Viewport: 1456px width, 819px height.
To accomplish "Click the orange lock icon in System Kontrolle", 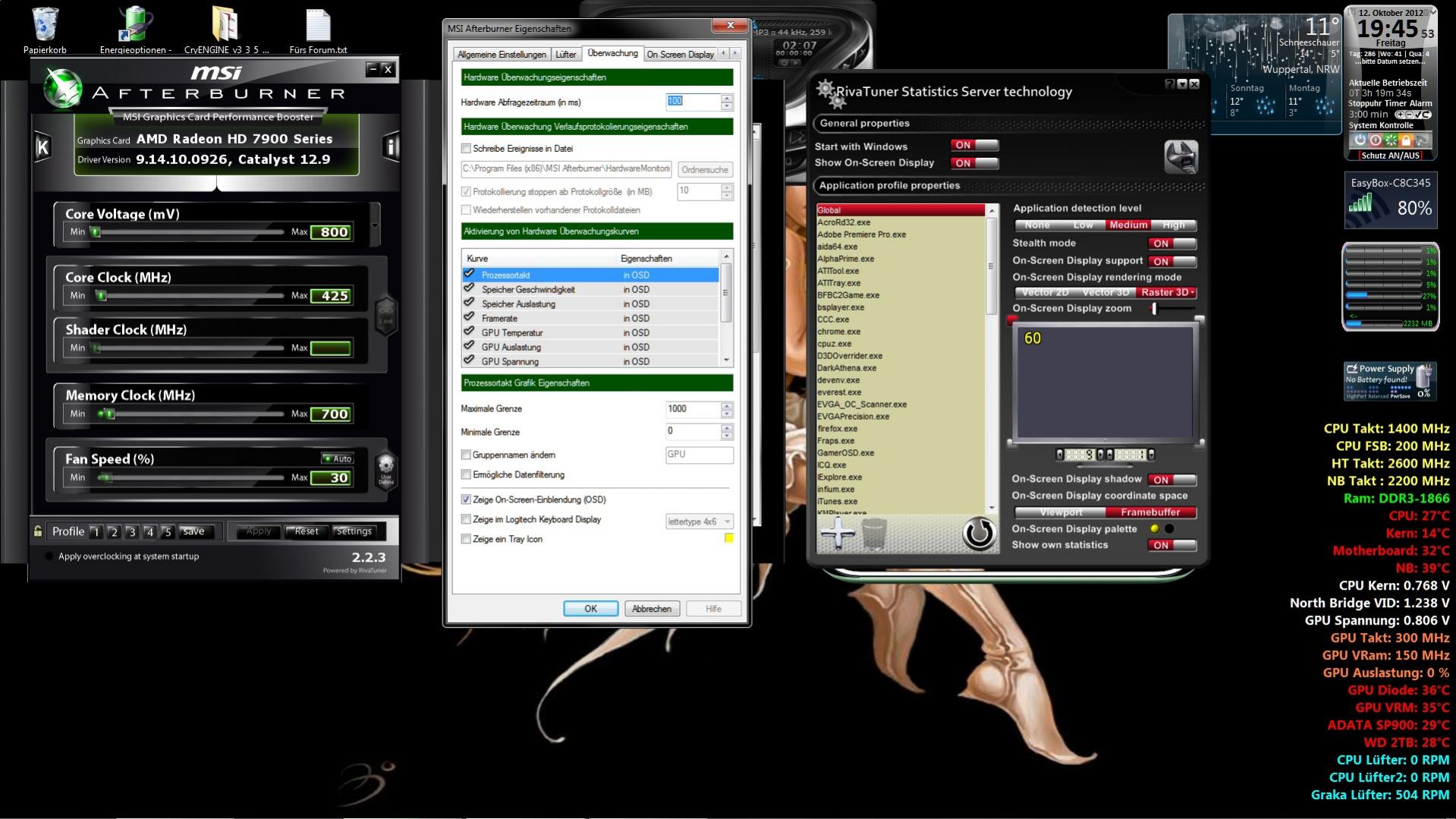I will pos(1405,140).
